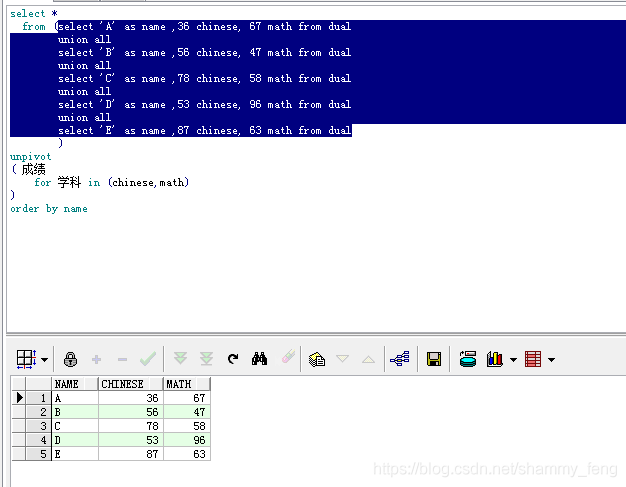
Task: Click the grid select-mode icon
Action: tap(27, 359)
